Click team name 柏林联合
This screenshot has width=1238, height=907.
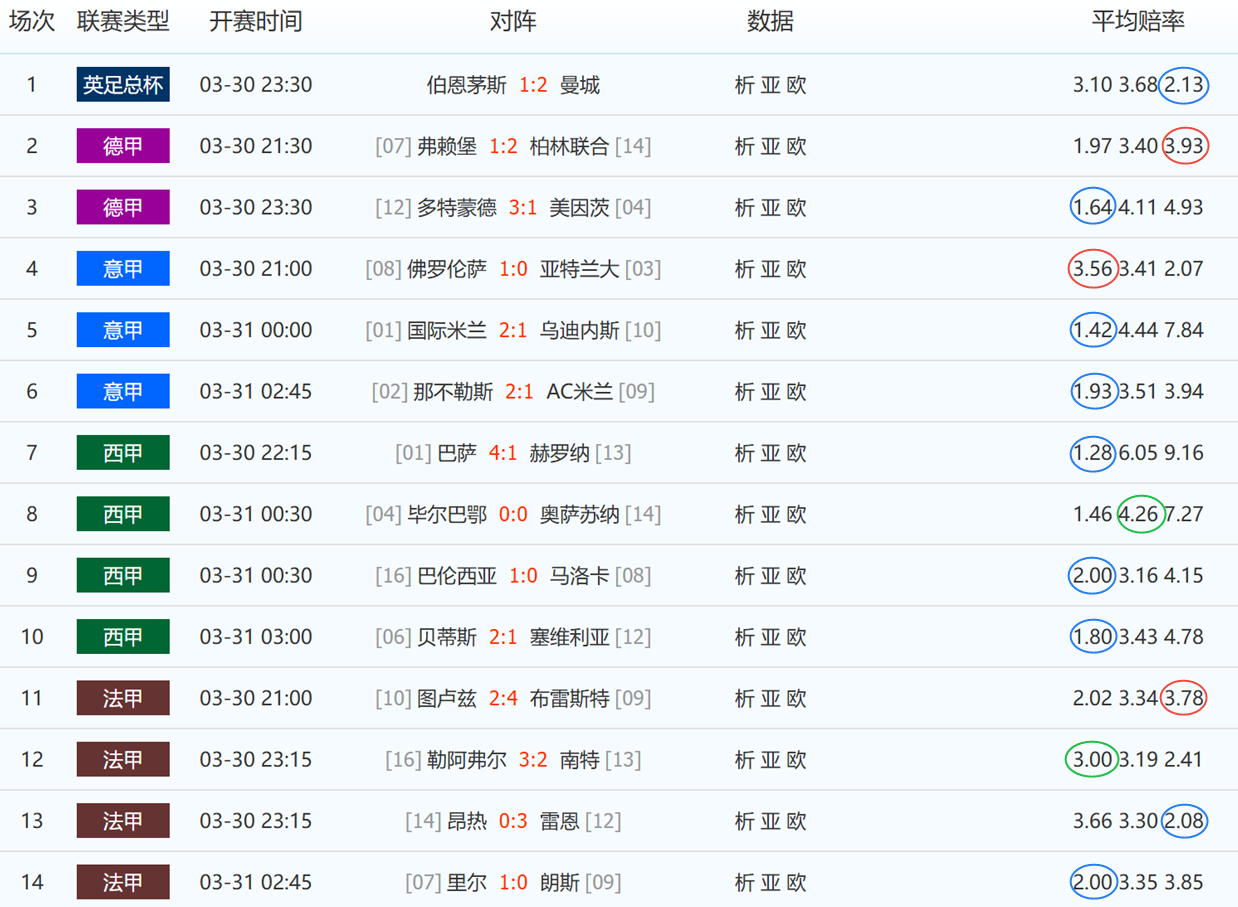tap(569, 146)
